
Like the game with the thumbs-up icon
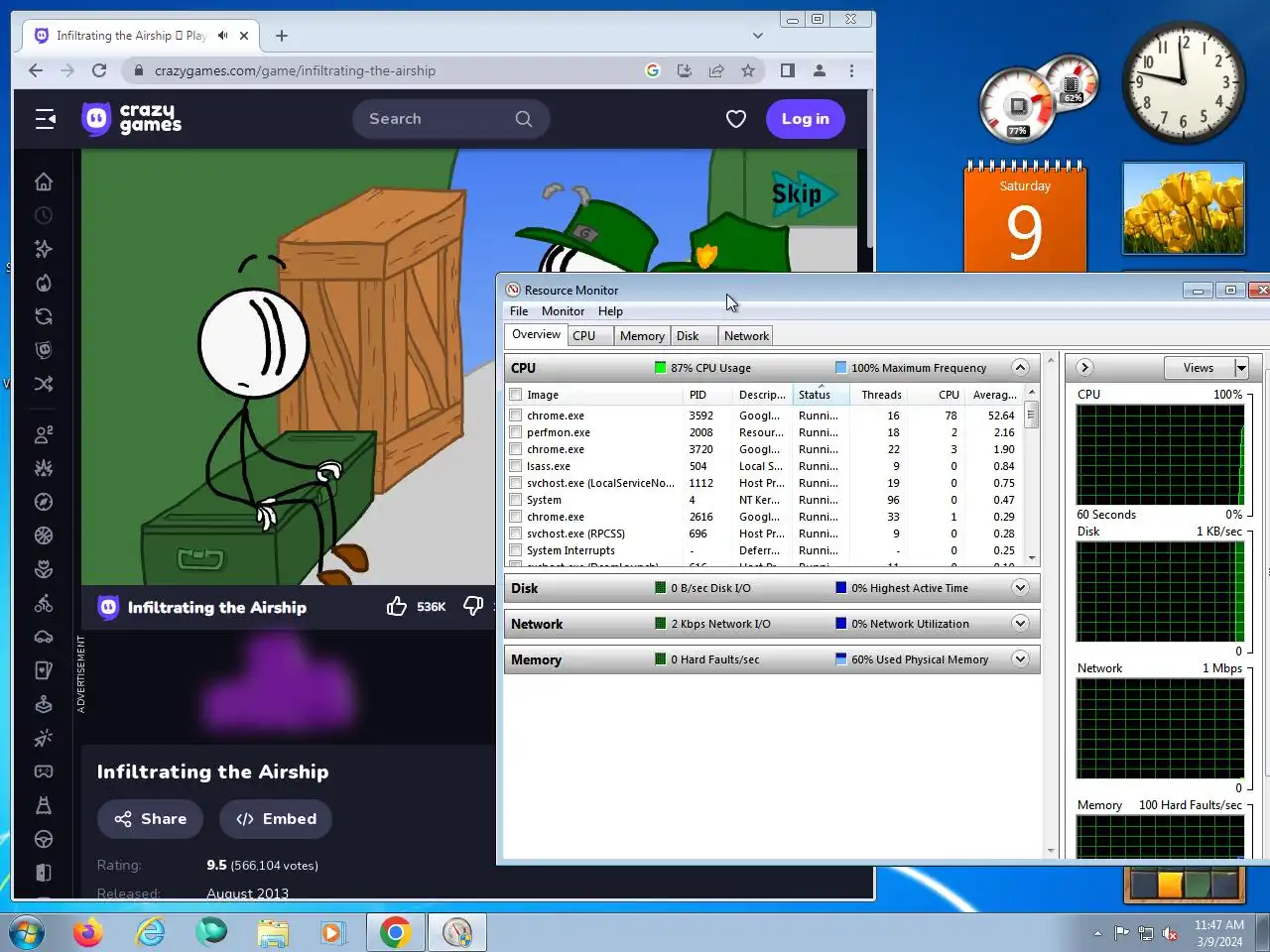pyautogui.click(x=397, y=606)
